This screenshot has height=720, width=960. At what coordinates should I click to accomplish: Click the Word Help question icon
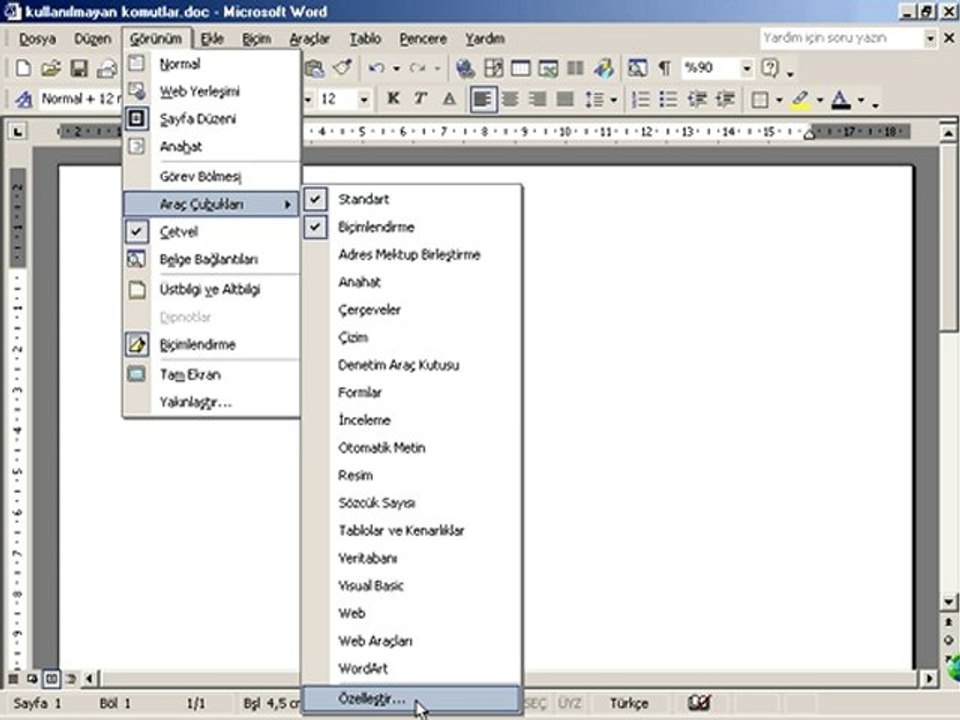[770, 68]
